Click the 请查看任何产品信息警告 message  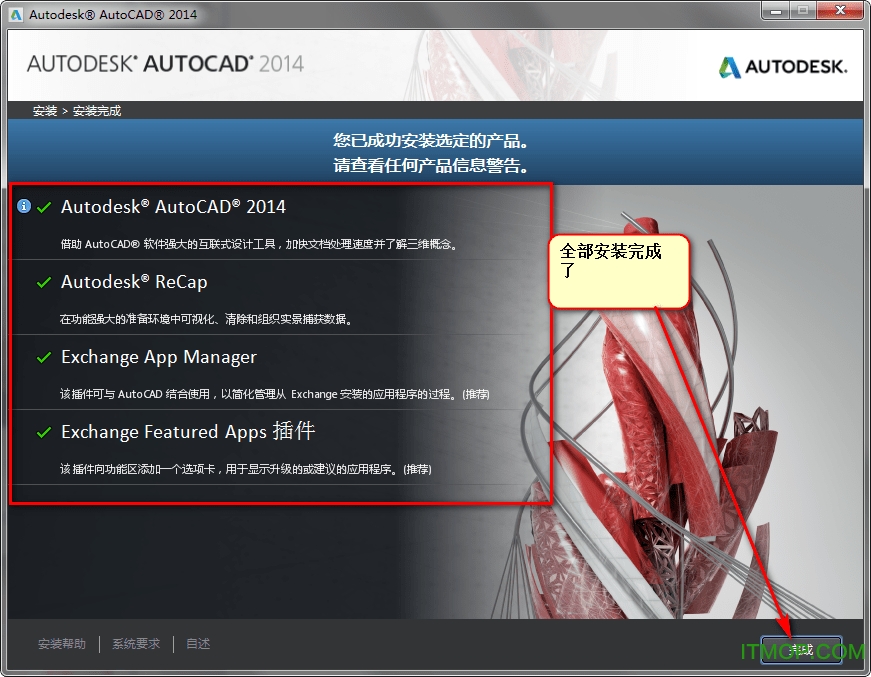click(431, 165)
